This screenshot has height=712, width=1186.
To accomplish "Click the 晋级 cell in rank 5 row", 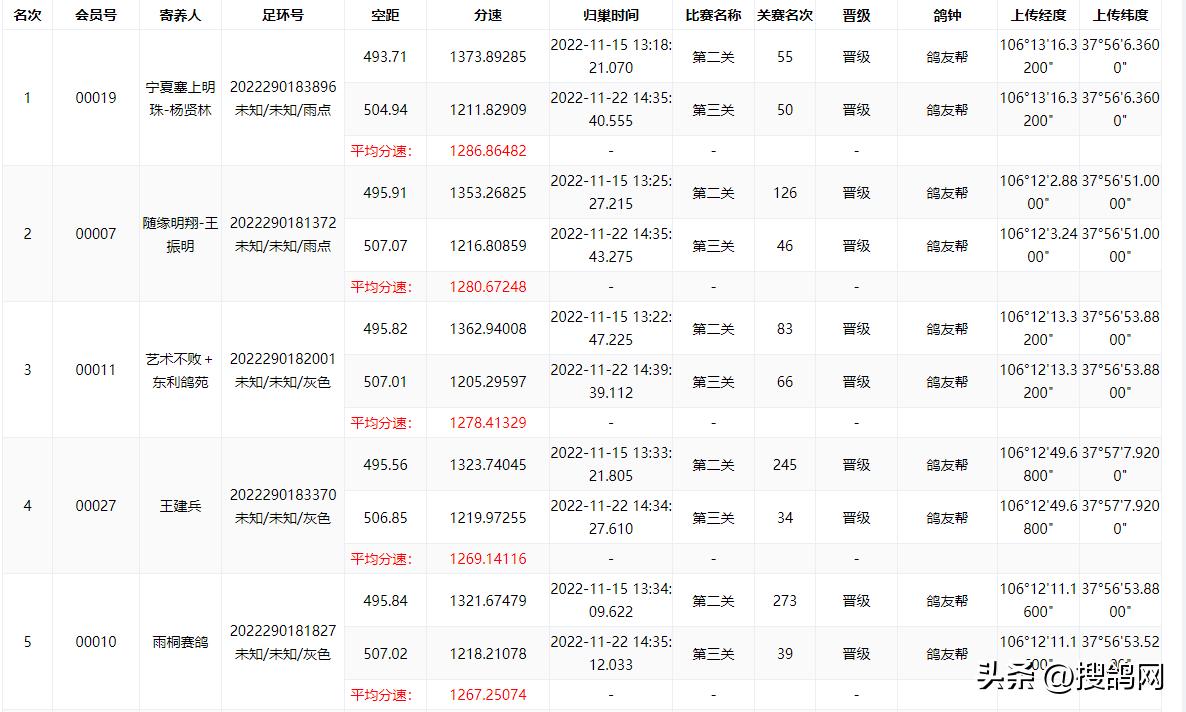I will (x=856, y=600).
